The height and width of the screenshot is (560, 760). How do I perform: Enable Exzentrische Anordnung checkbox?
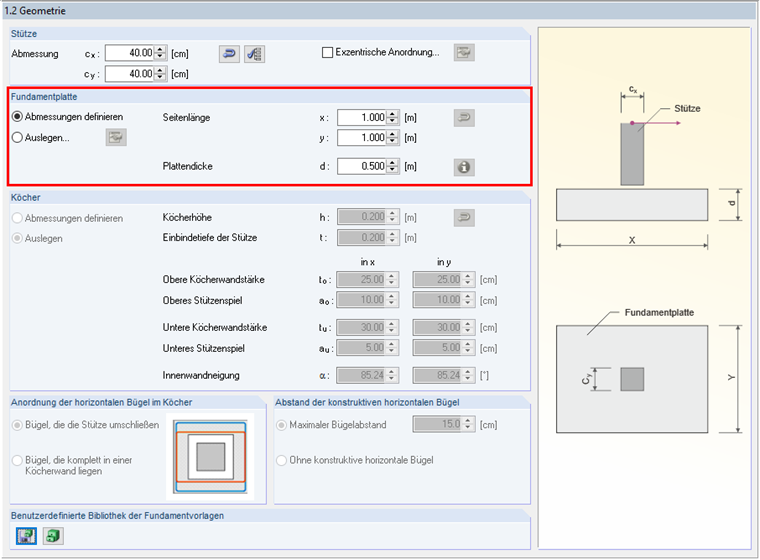(328, 52)
